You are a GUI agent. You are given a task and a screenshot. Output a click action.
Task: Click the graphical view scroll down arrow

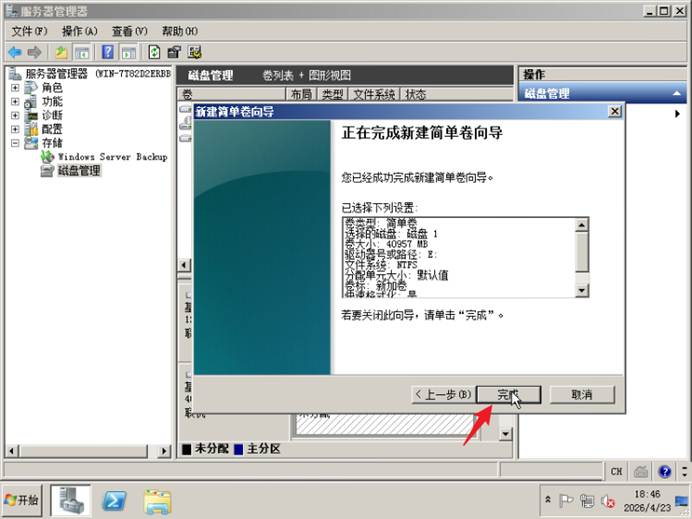[x=505, y=434]
